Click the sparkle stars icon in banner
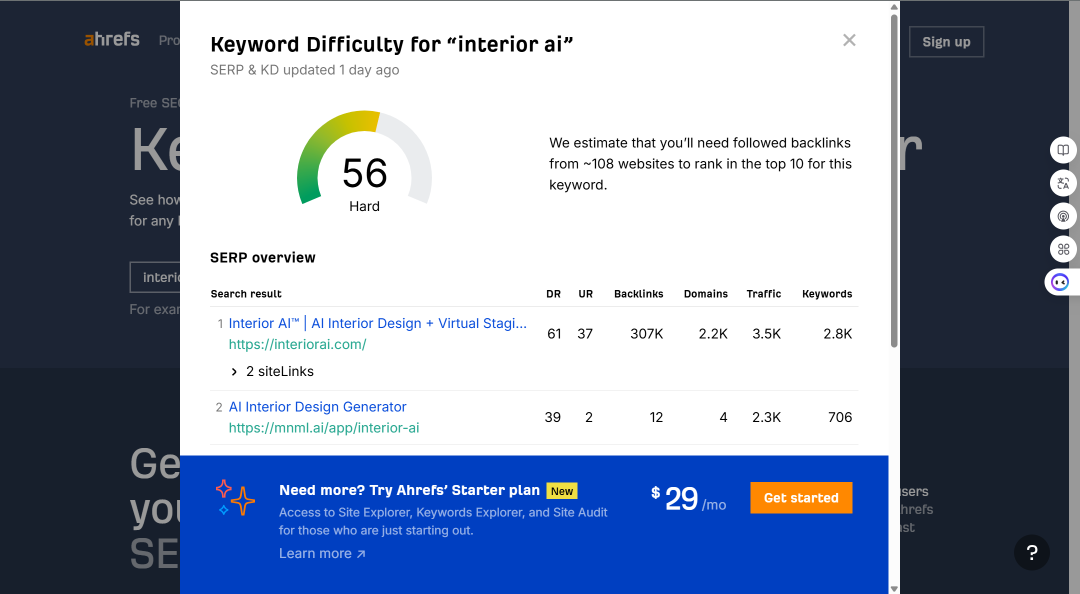1080x594 pixels. click(x=235, y=498)
